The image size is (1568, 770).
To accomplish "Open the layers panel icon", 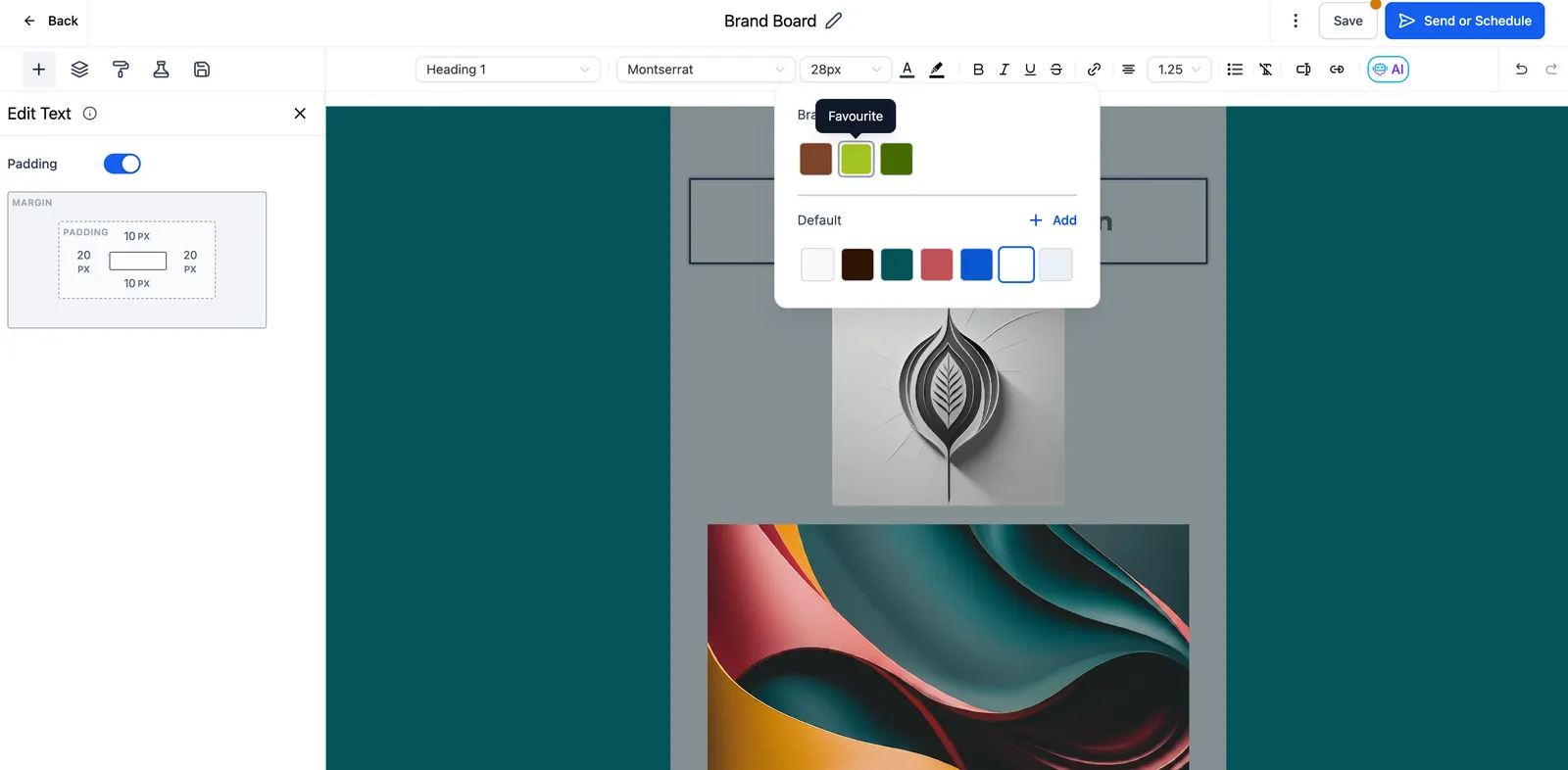I will pyautogui.click(x=79, y=70).
